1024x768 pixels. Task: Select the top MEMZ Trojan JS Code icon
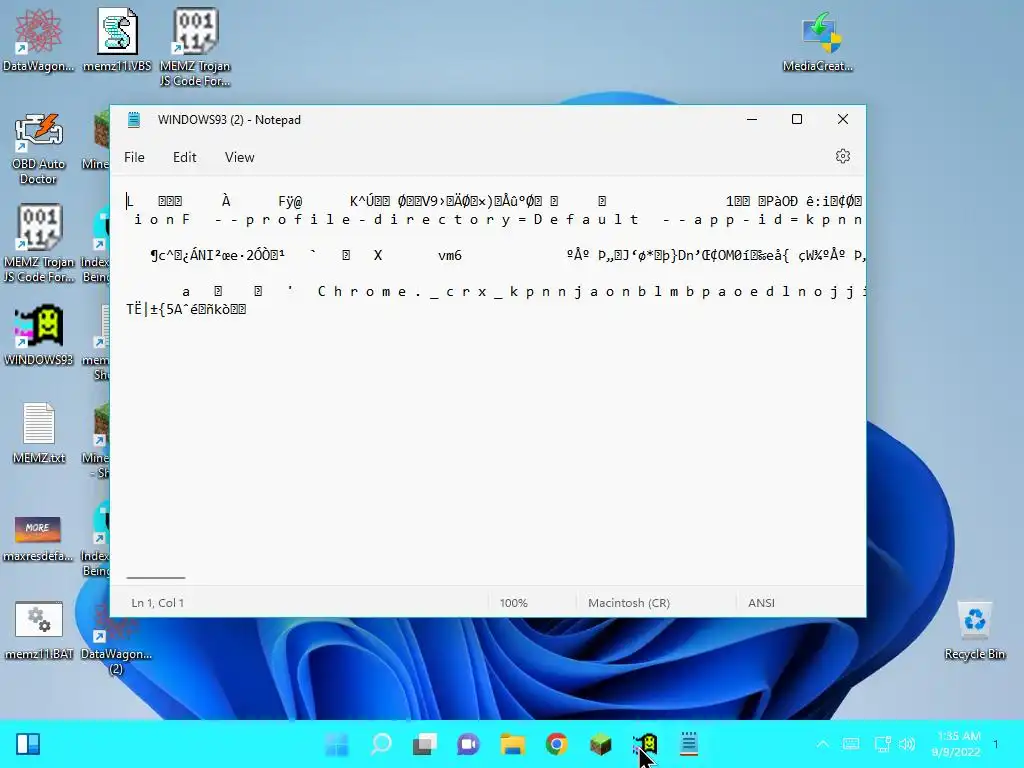pyautogui.click(x=195, y=47)
